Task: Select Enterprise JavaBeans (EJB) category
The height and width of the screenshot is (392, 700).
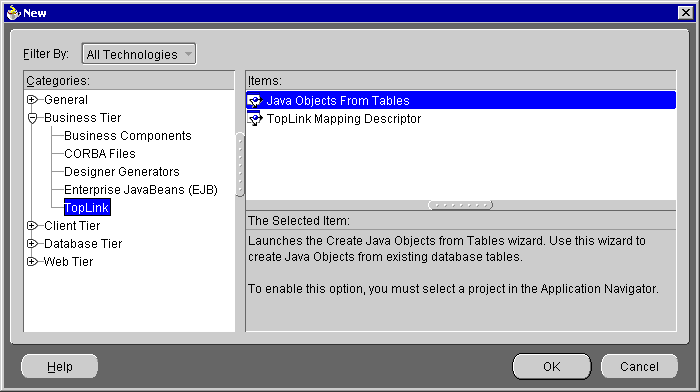Action: pyautogui.click(x=141, y=190)
